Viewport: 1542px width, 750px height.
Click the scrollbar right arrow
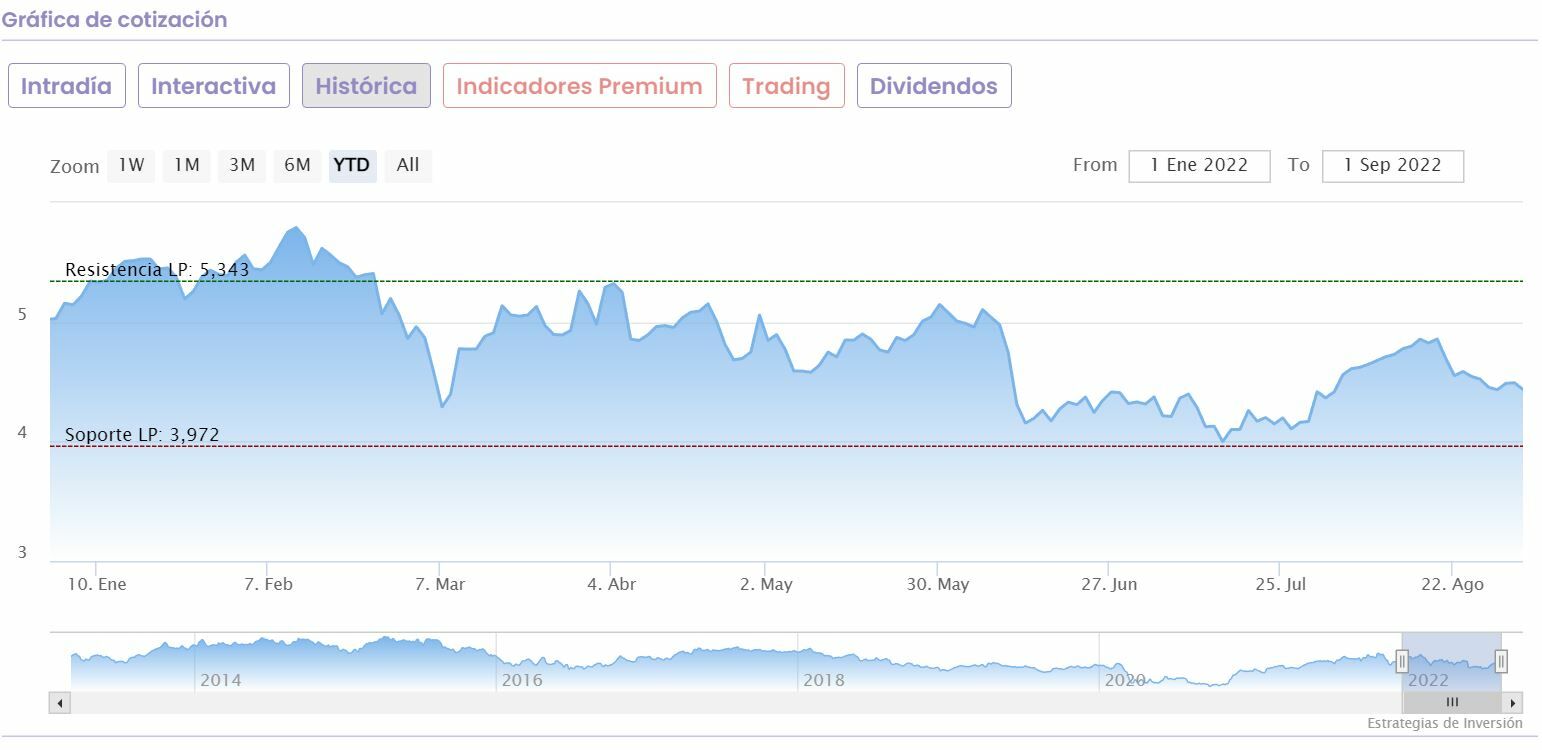[1513, 703]
